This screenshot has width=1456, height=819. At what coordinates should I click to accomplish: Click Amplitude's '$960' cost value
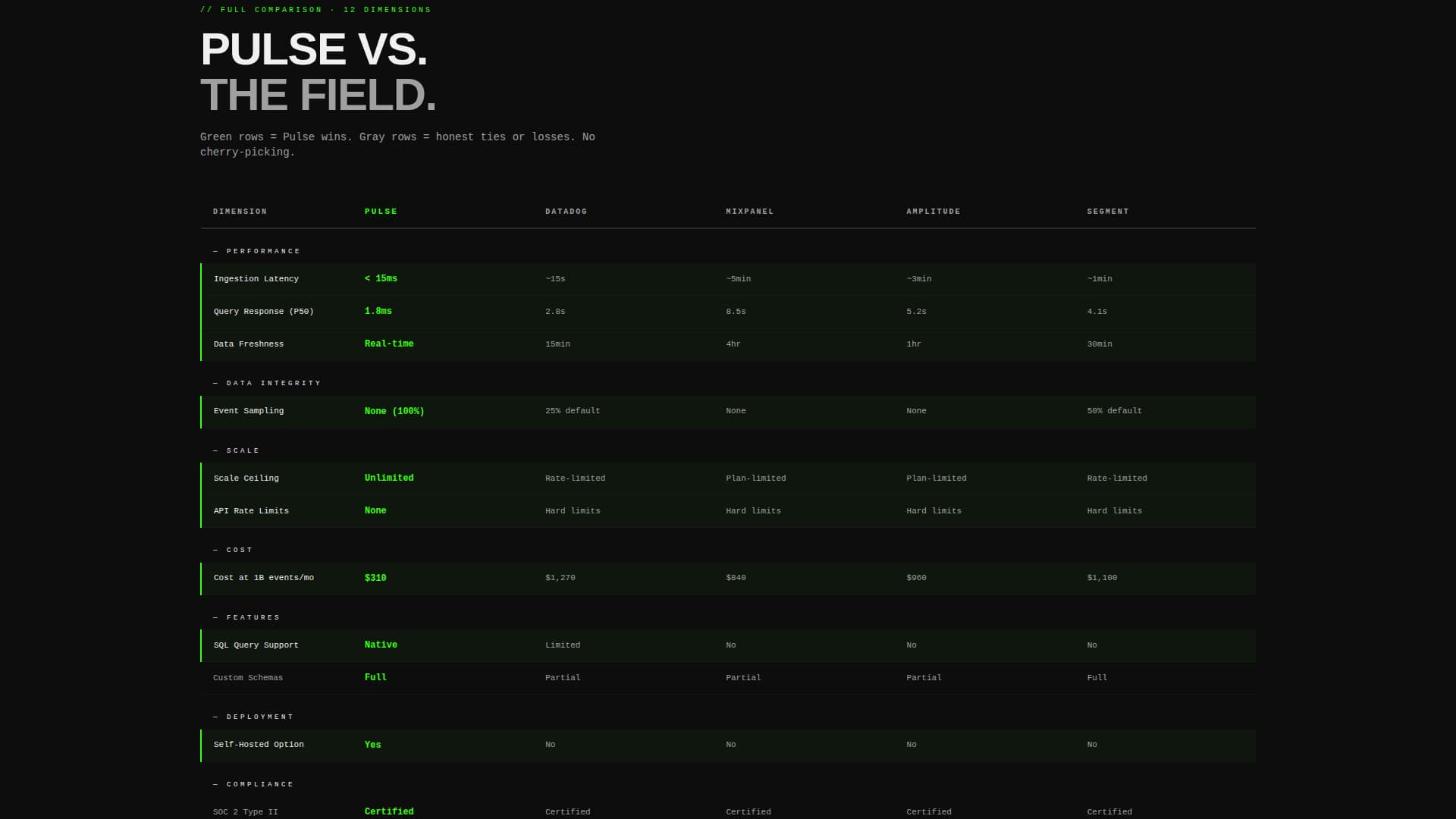click(x=916, y=578)
